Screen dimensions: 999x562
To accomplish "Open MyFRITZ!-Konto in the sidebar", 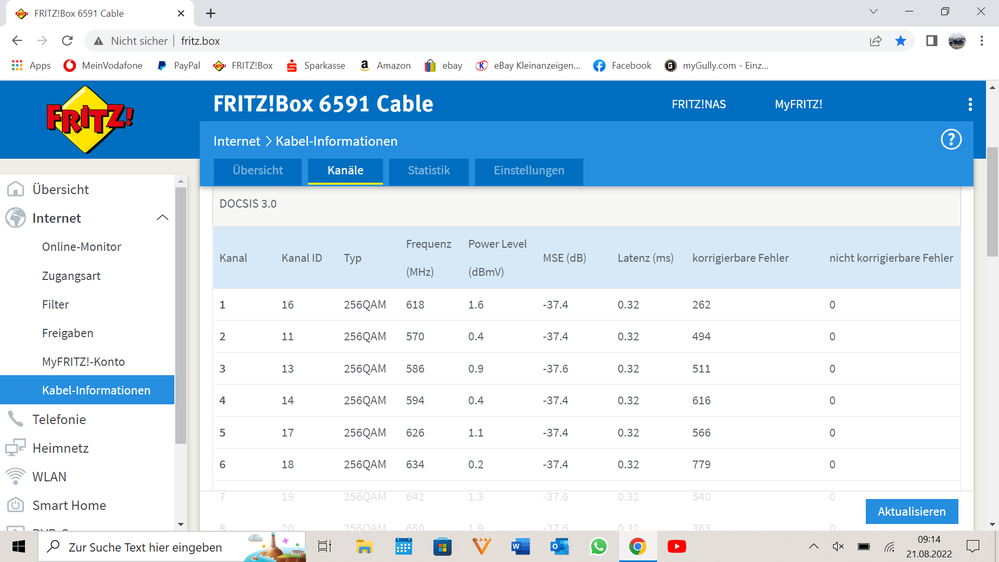I will tap(83, 362).
